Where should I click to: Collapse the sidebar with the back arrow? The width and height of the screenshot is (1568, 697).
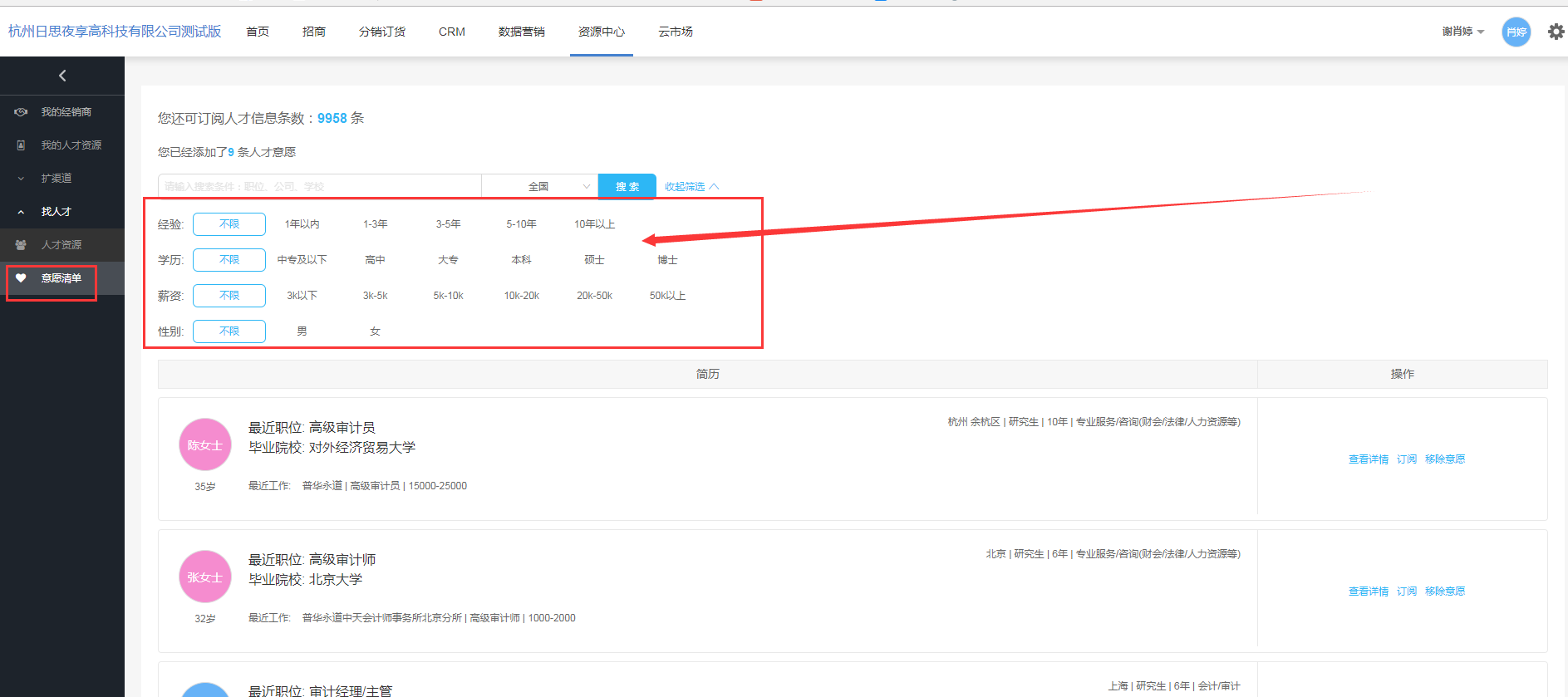[62, 76]
